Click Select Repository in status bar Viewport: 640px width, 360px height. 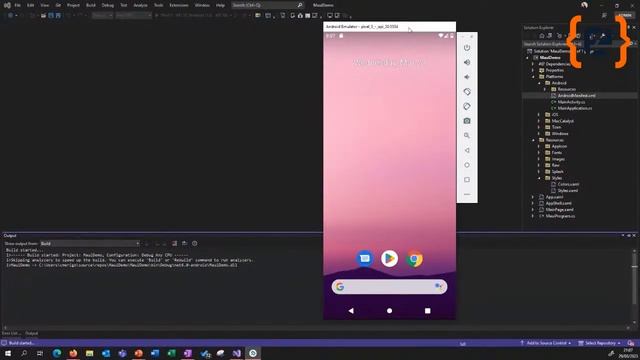(600, 343)
